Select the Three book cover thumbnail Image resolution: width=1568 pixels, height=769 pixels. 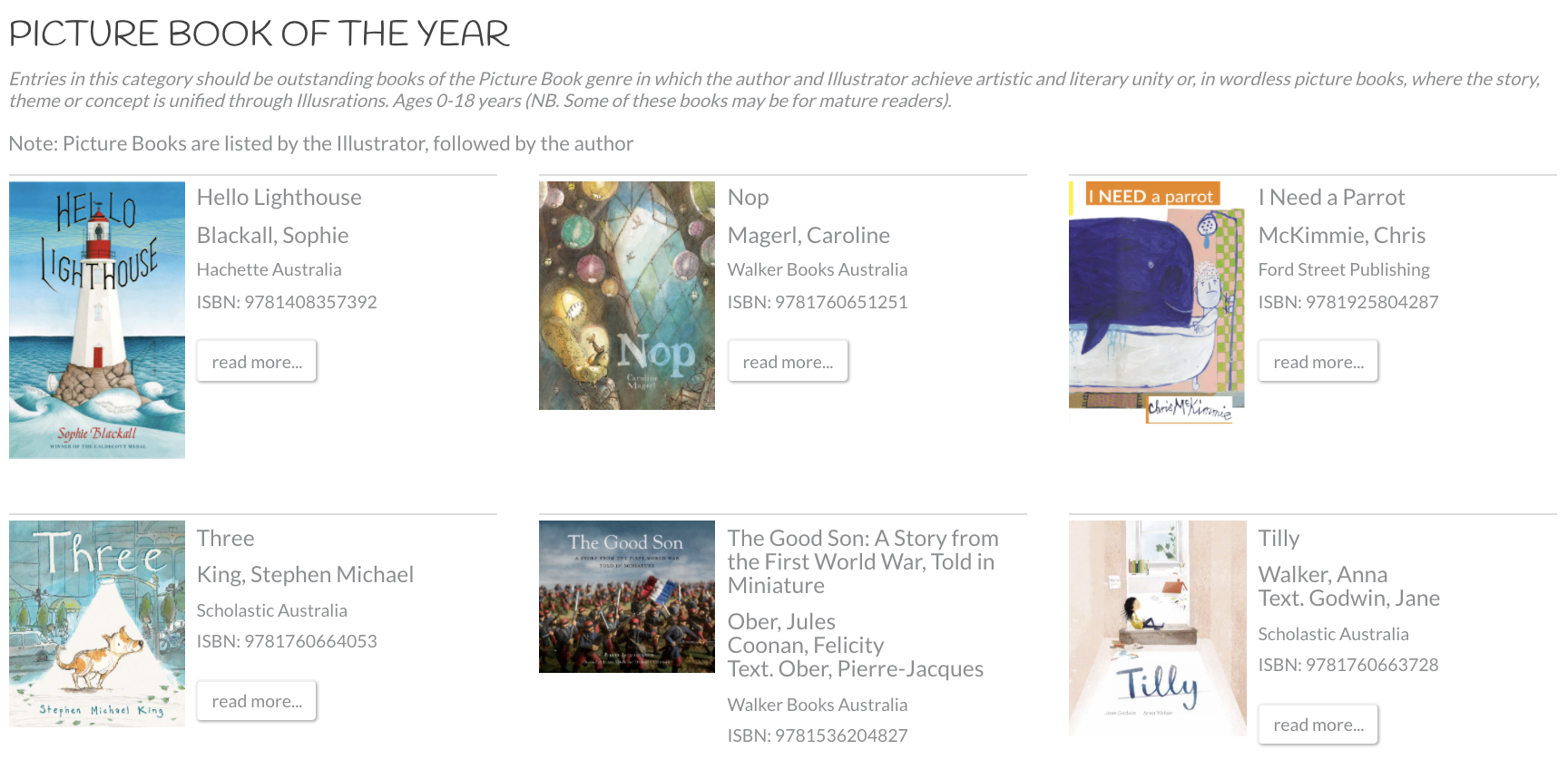[x=97, y=623]
